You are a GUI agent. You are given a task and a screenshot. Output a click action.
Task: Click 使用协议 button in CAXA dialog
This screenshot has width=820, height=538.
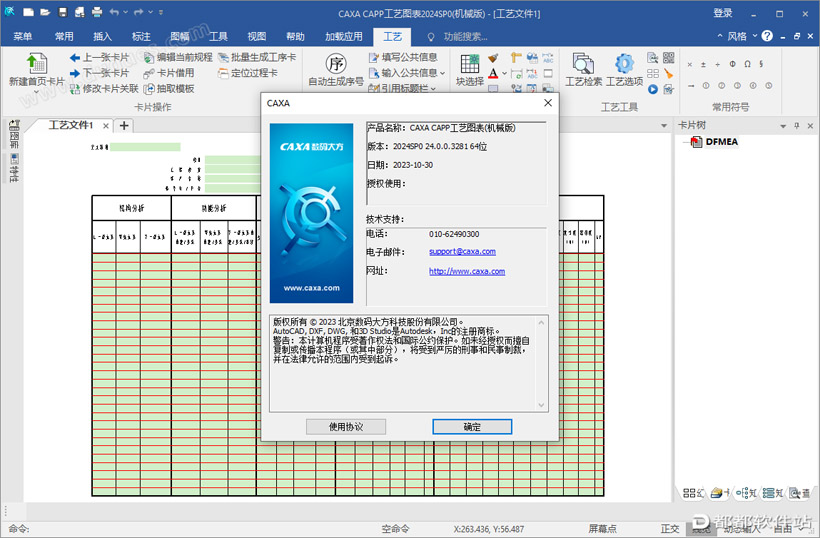tap(346, 427)
